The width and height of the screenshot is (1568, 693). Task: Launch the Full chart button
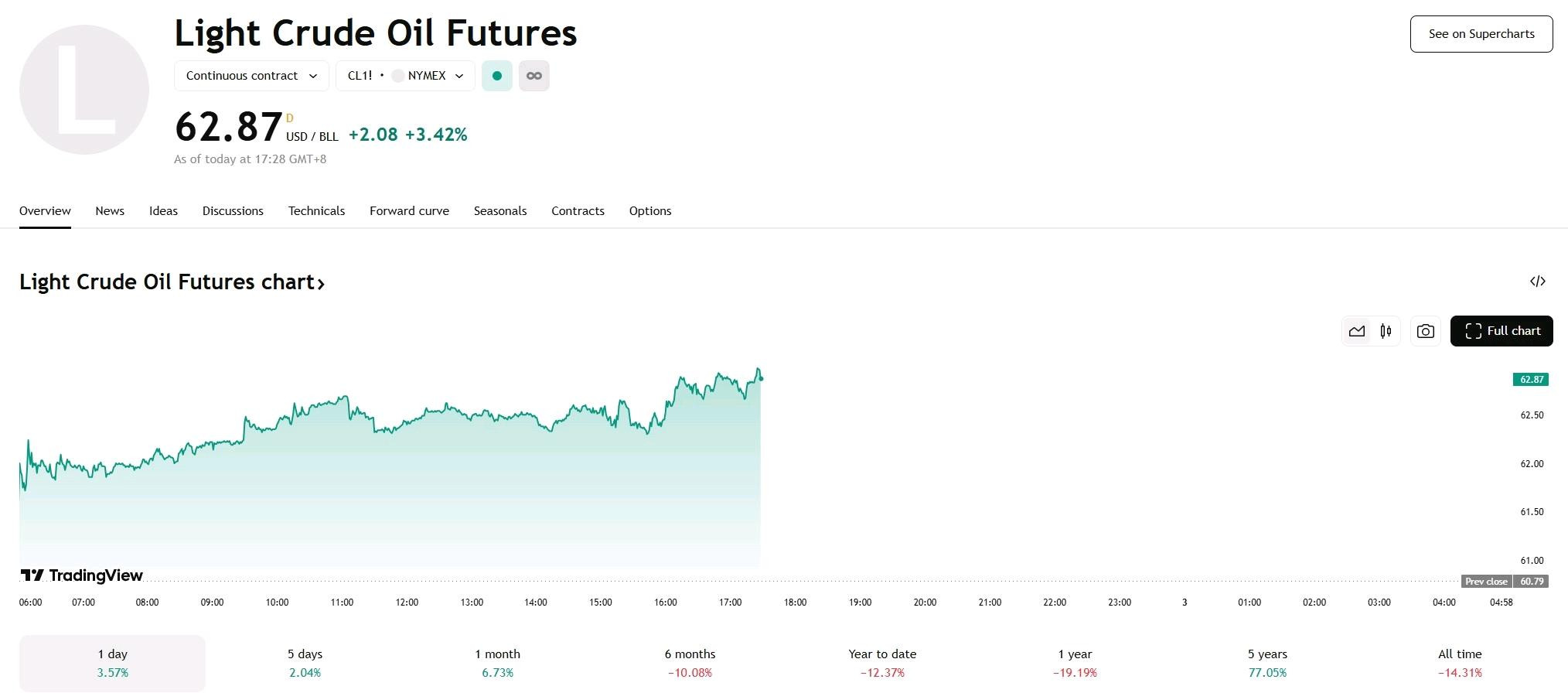pos(1502,331)
